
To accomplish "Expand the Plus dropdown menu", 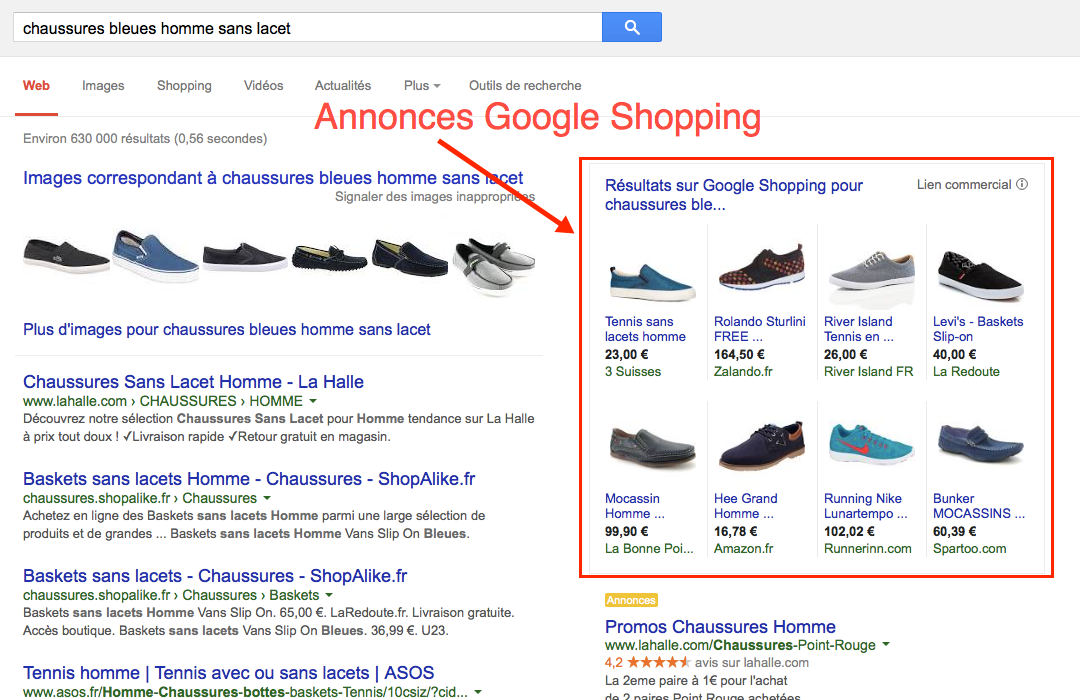I will (422, 85).
